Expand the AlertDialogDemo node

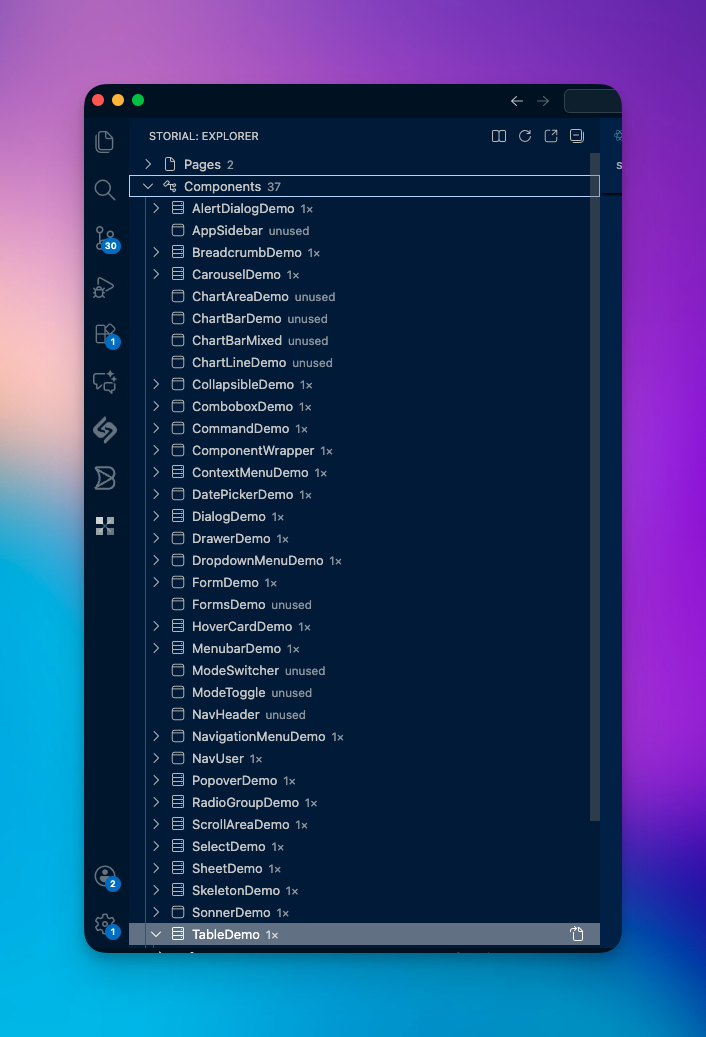[156, 208]
